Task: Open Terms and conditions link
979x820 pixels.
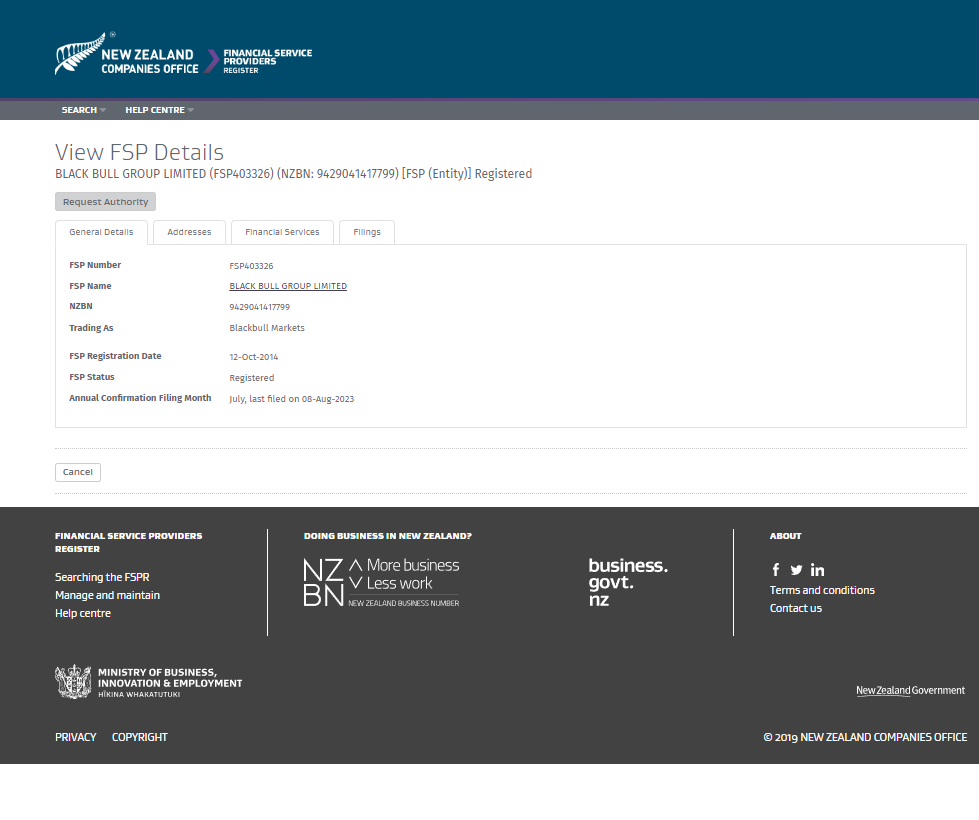Action: click(822, 590)
